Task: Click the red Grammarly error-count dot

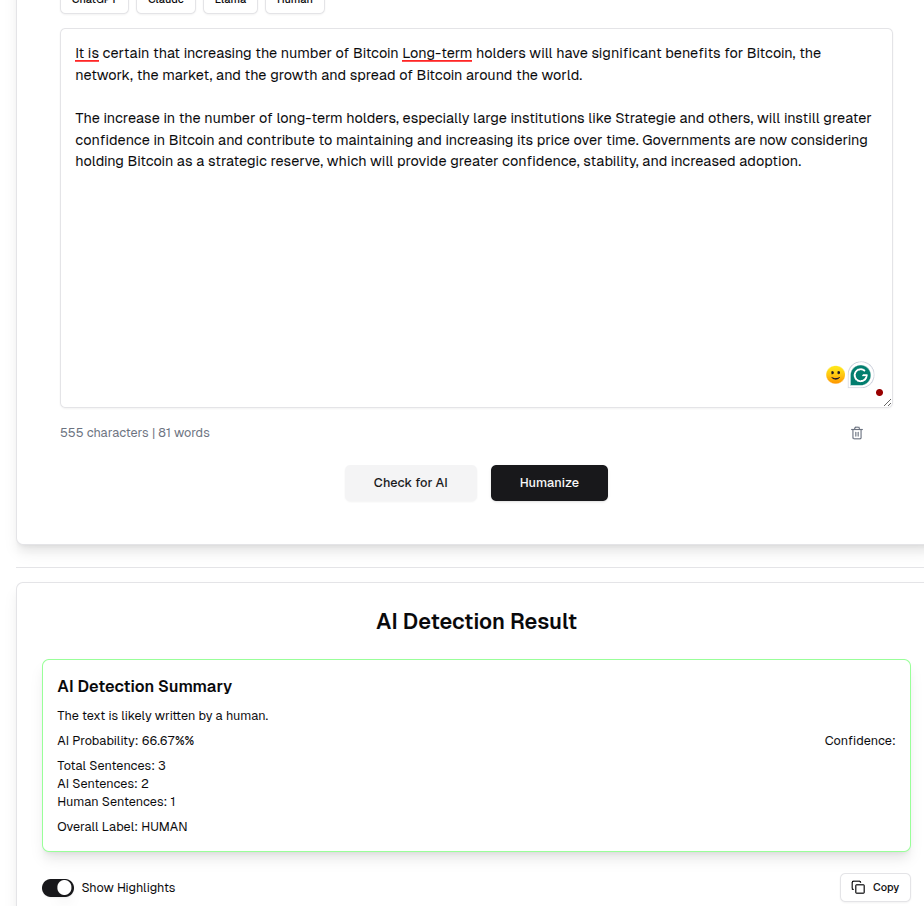Action: (879, 393)
